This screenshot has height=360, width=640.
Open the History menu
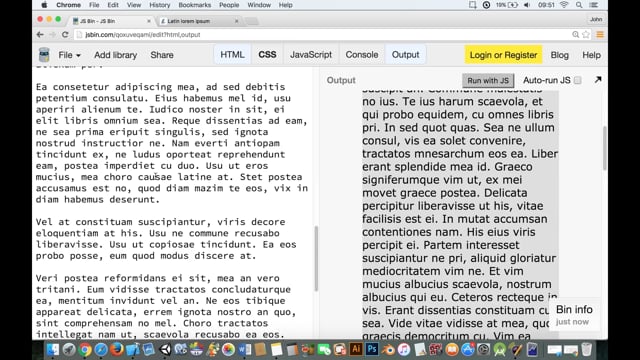click(x=160, y=5)
